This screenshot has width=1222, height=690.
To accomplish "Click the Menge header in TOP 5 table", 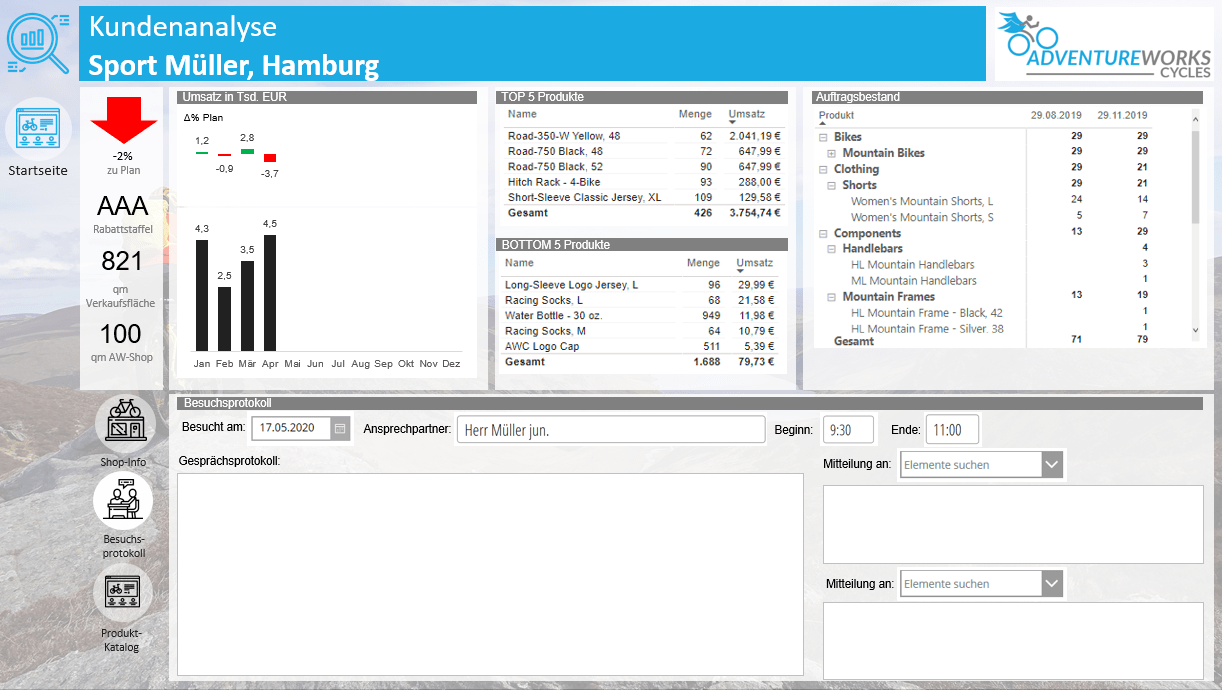I will click(695, 114).
